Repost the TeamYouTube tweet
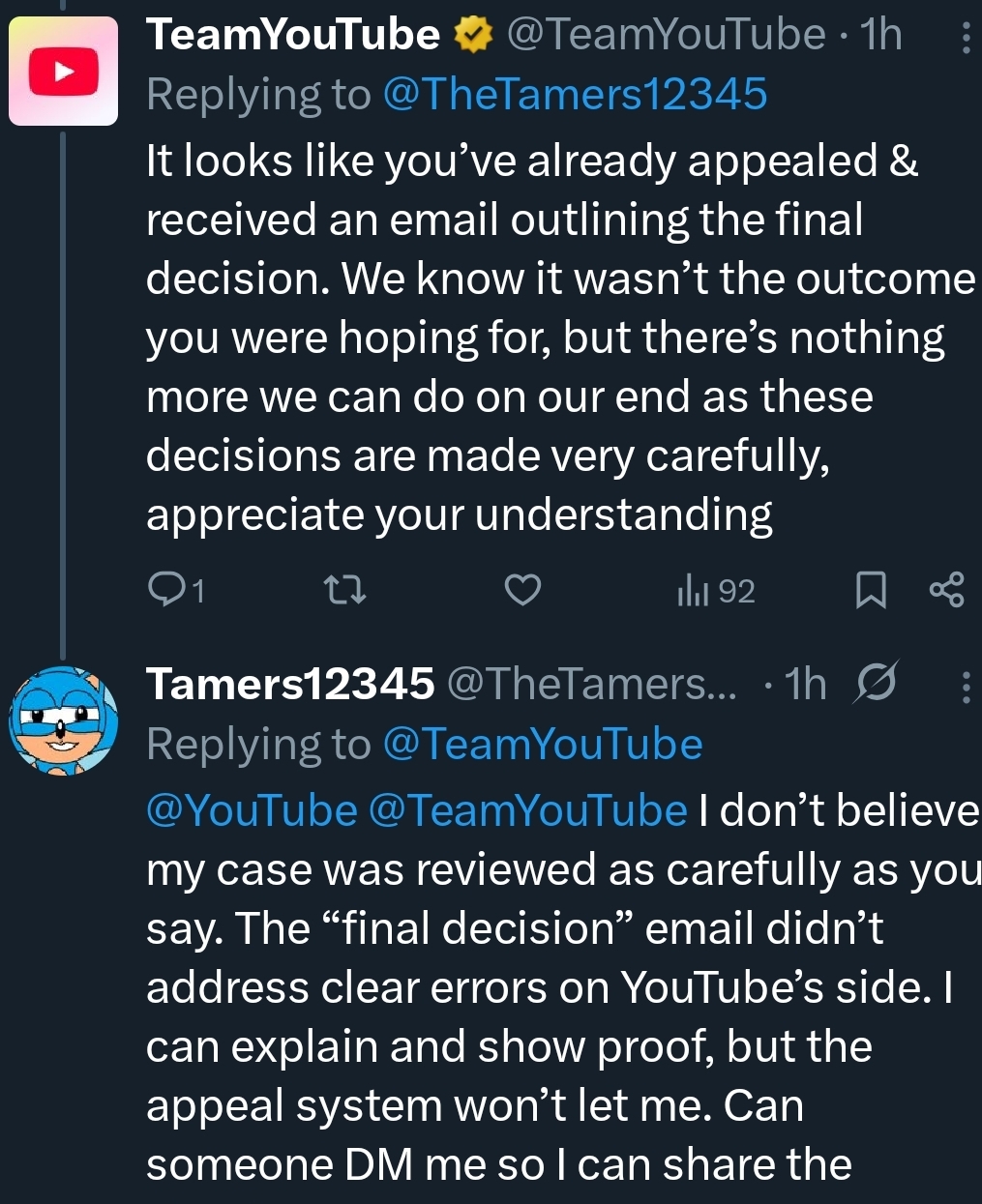Viewport: 982px width, 1204px height. tap(343, 589)
